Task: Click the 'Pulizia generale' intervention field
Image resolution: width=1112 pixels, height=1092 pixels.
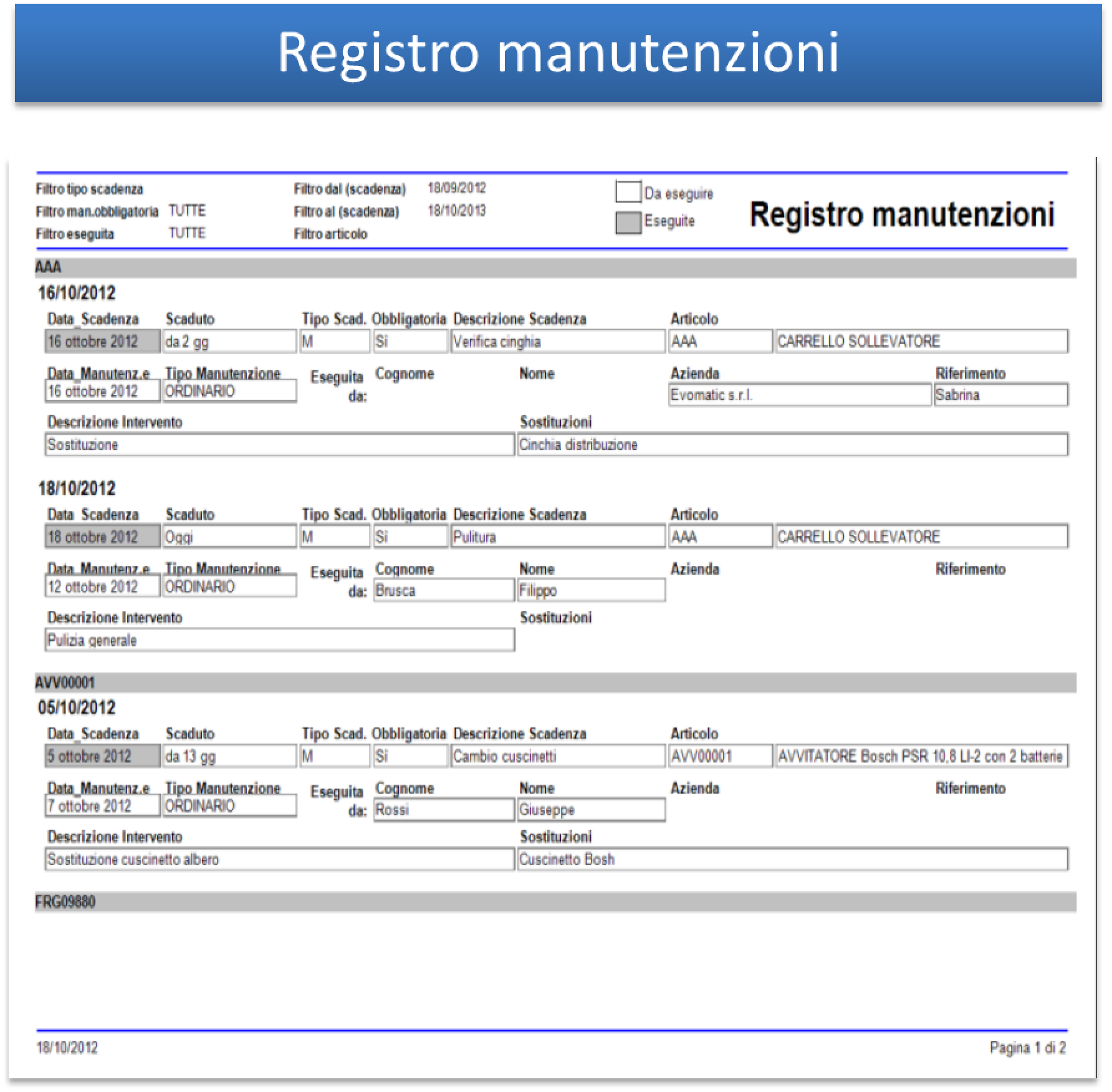Action: 279,640
